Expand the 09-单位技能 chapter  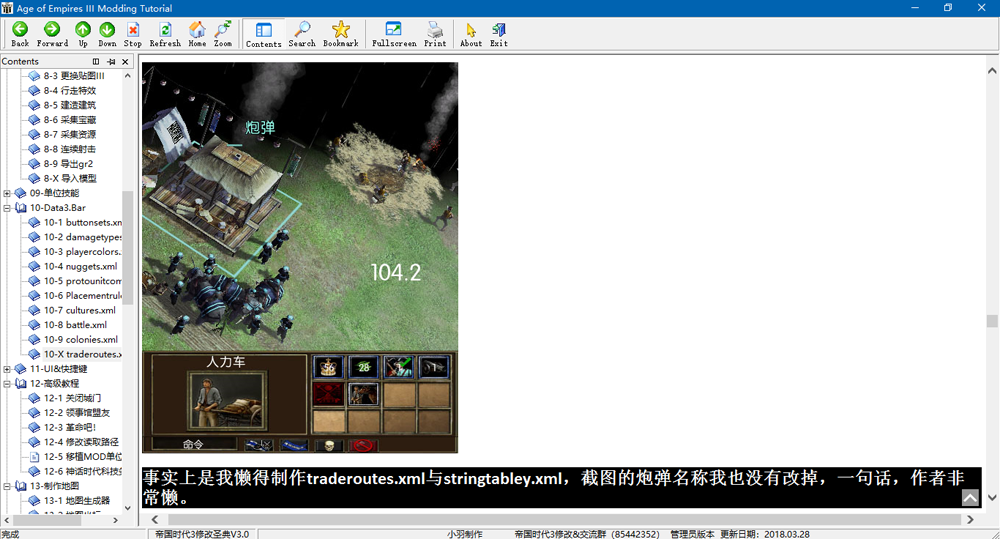pyautogui.click(x=7, y=193)
